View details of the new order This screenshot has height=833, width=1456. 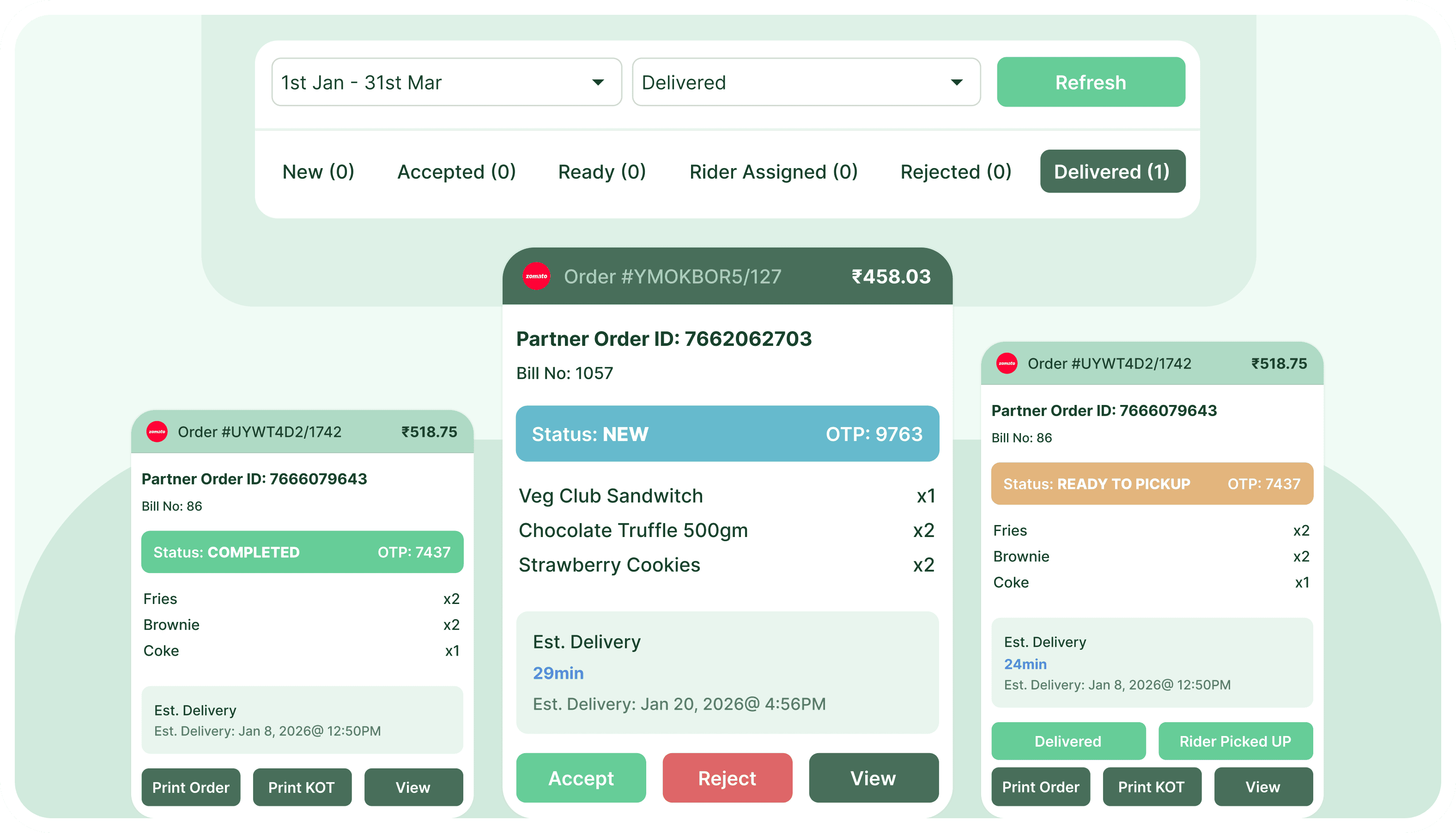(x=874, y=778)
